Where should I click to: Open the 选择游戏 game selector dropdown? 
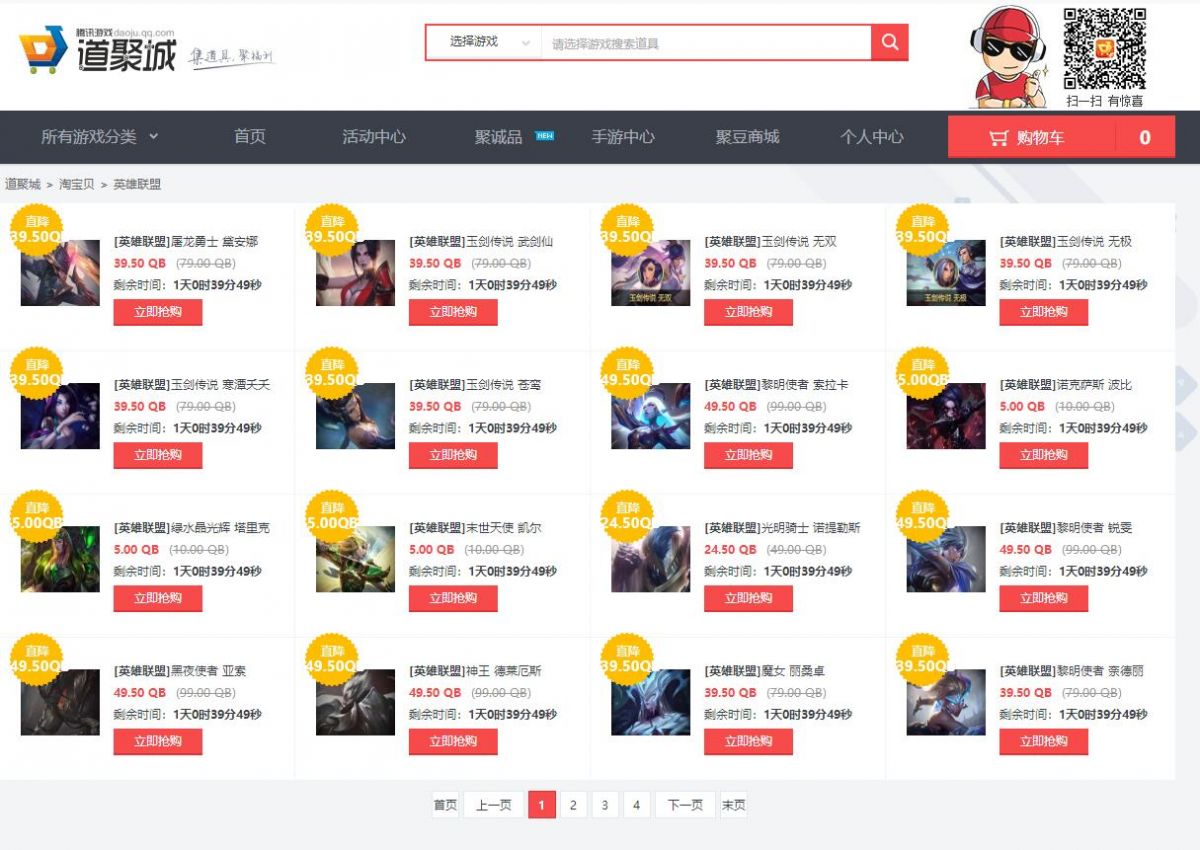(481, 42)
